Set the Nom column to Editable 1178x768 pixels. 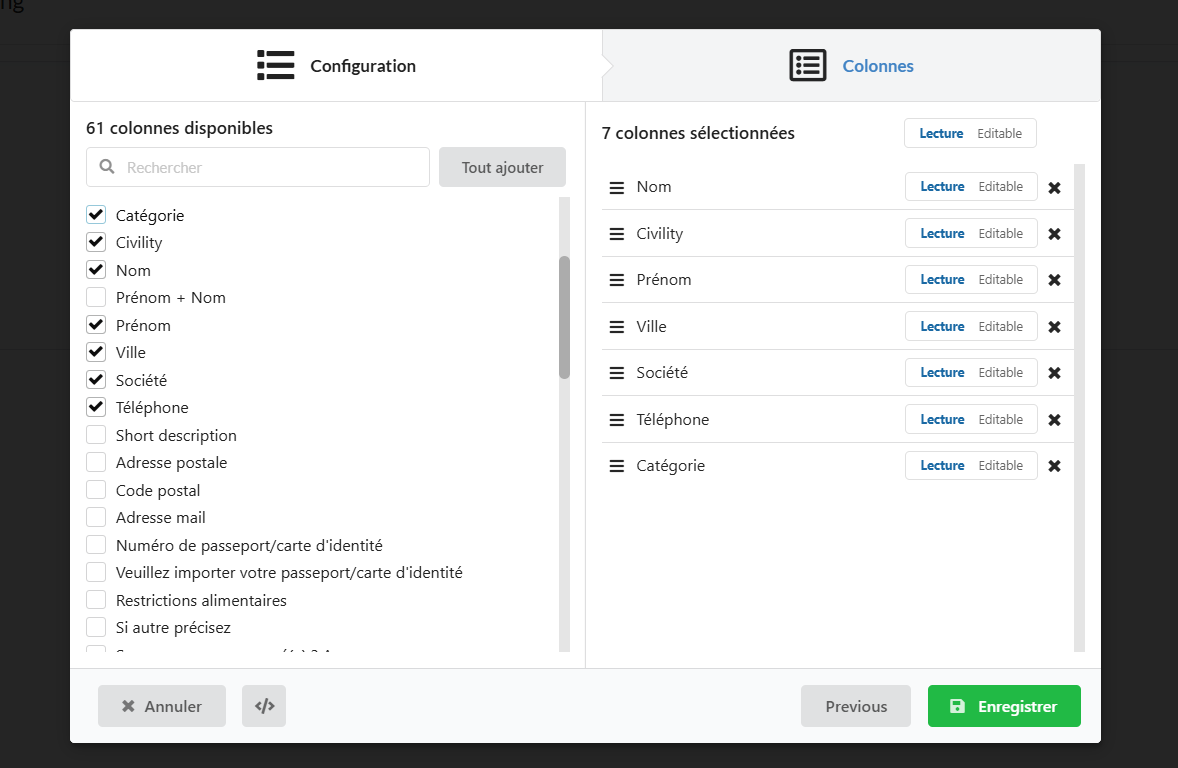click(1000, 187)
